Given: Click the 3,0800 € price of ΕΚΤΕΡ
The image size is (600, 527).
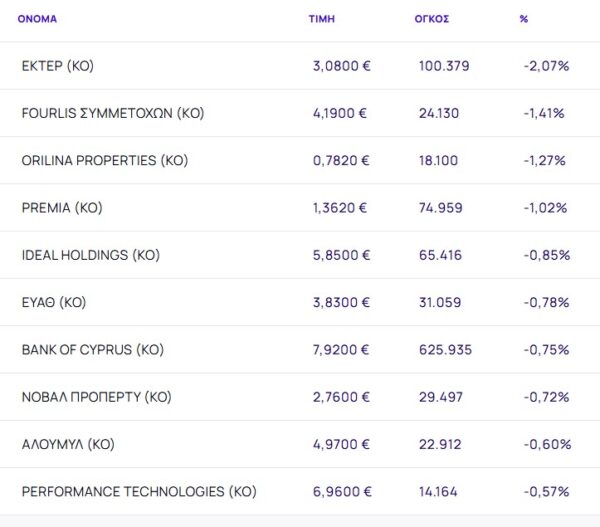Looking at the screenshot, I should [342, 66].
